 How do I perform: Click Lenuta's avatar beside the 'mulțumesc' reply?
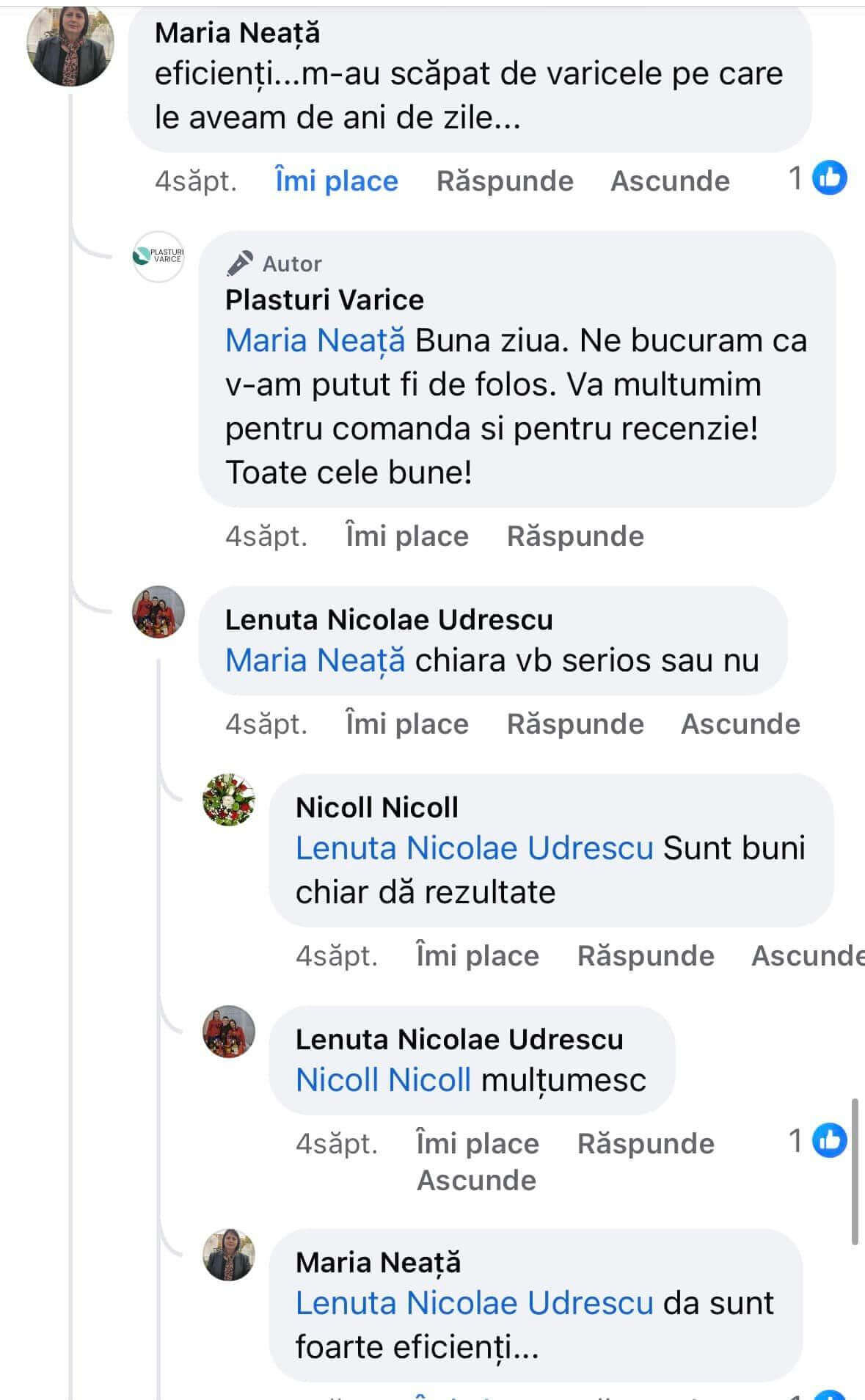tap(229, 1032)
